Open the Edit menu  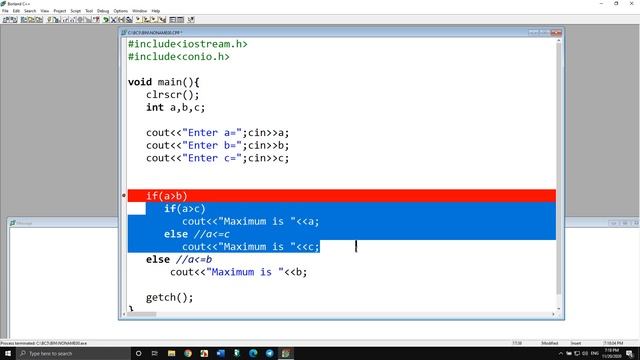click(x=16, y=11)
